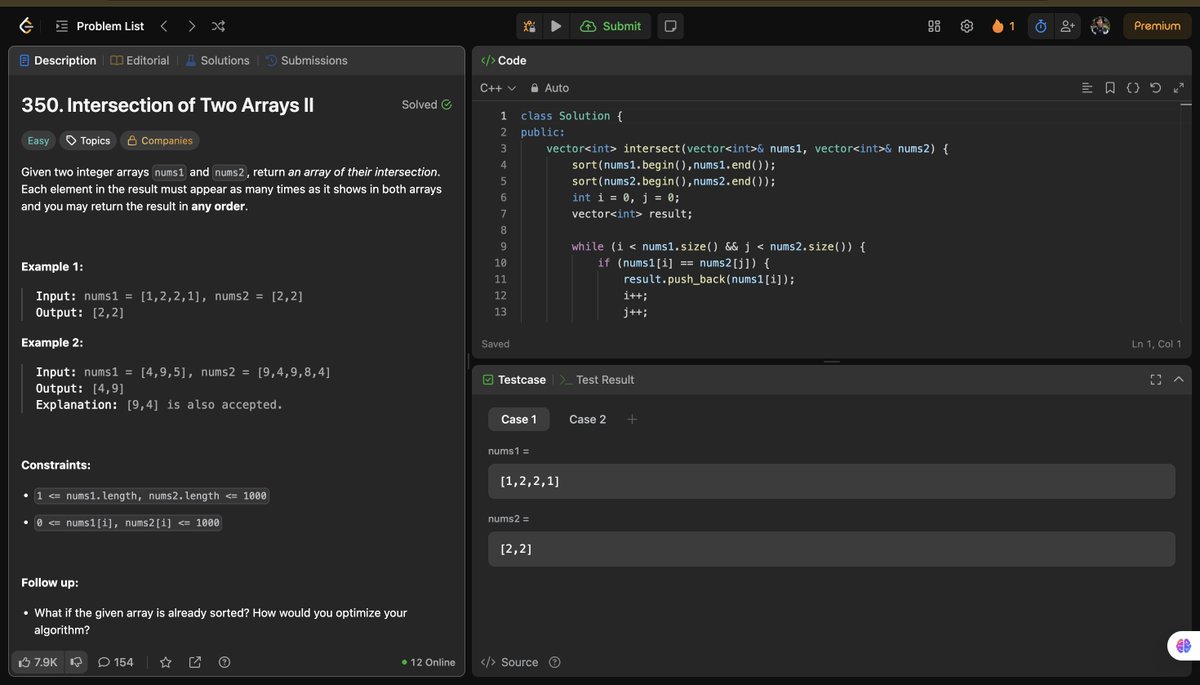Open the C++ language dropdown
The height and width of the screenshot is (685, 1200).
click(x=498, y=88)
